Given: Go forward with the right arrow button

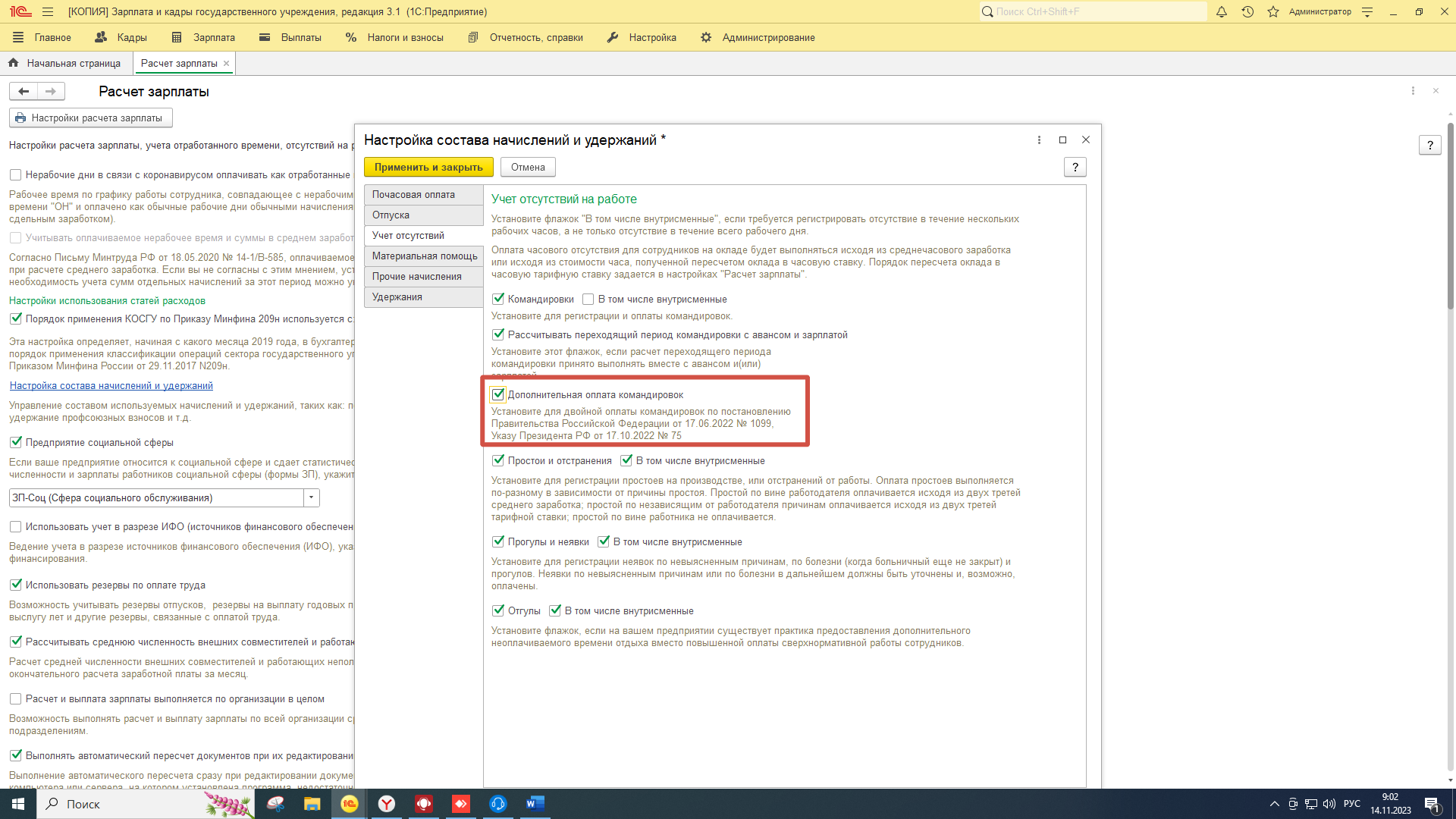Looking at the screenshot, I should 51,92.
